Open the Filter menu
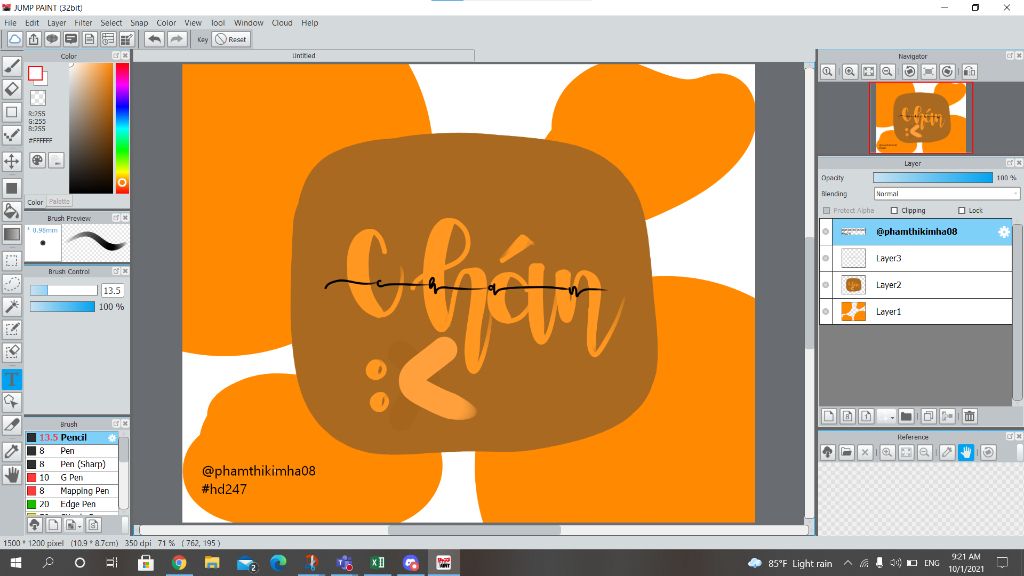 (x=83, y=23)
